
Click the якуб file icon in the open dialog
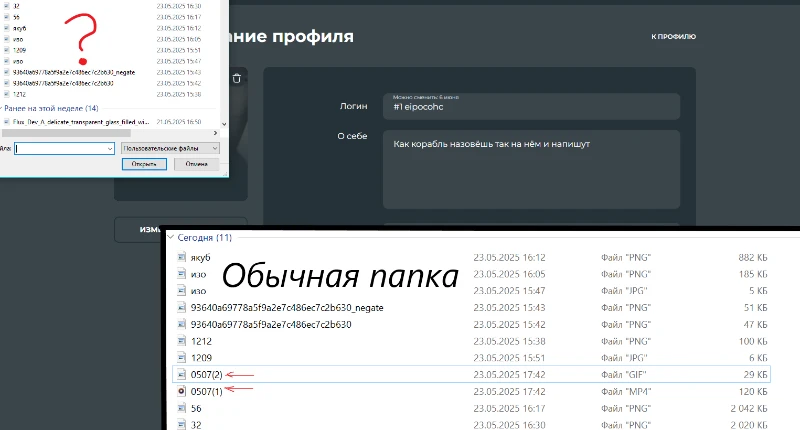coord(7,28)
